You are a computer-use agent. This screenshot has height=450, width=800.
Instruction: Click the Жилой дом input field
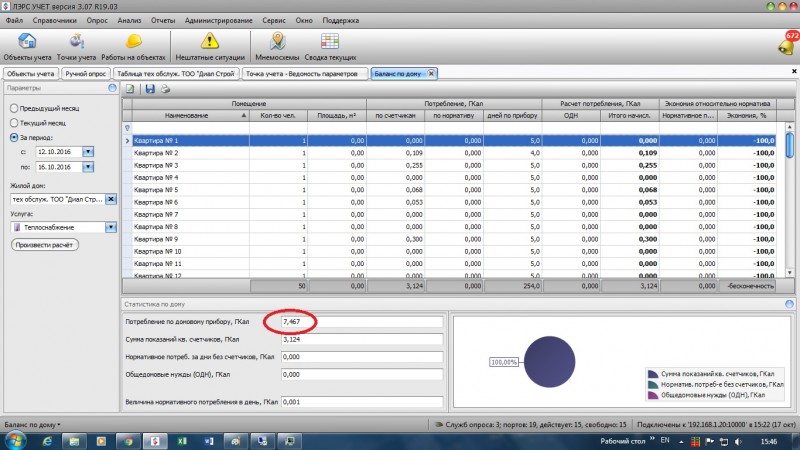coord(58,199)
